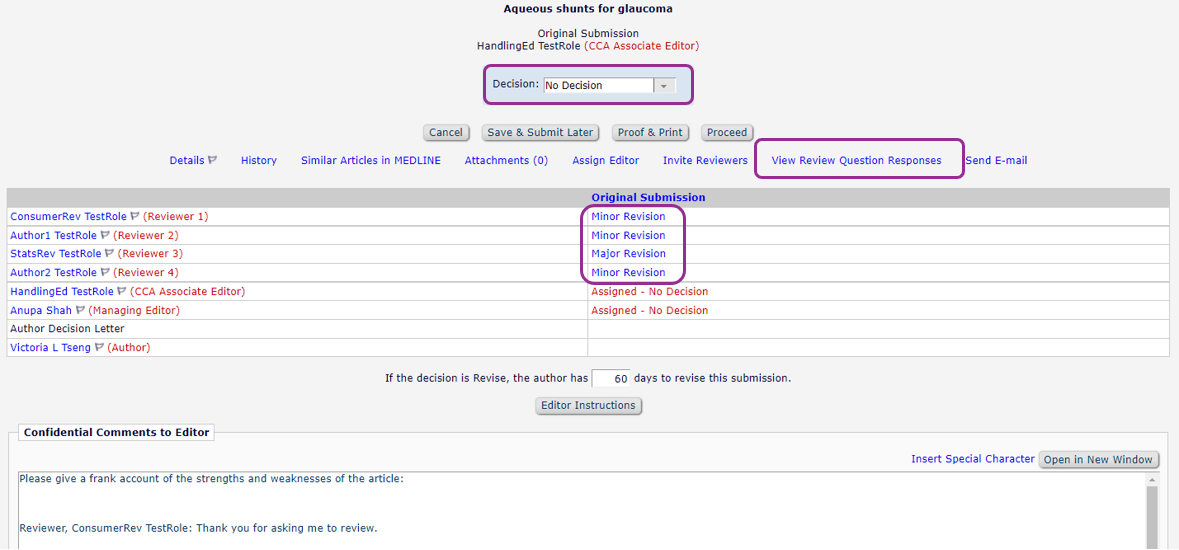Click flag icon next to Details link
This screenshot has height=550, width=1179.
point(212,161)
